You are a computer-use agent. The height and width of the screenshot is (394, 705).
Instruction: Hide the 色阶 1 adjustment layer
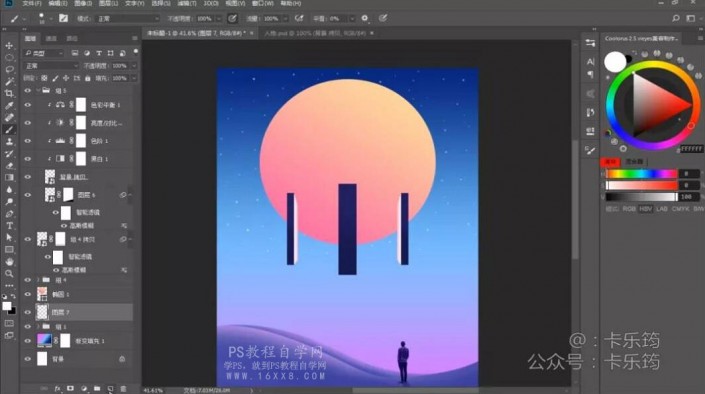coord(28,141)
